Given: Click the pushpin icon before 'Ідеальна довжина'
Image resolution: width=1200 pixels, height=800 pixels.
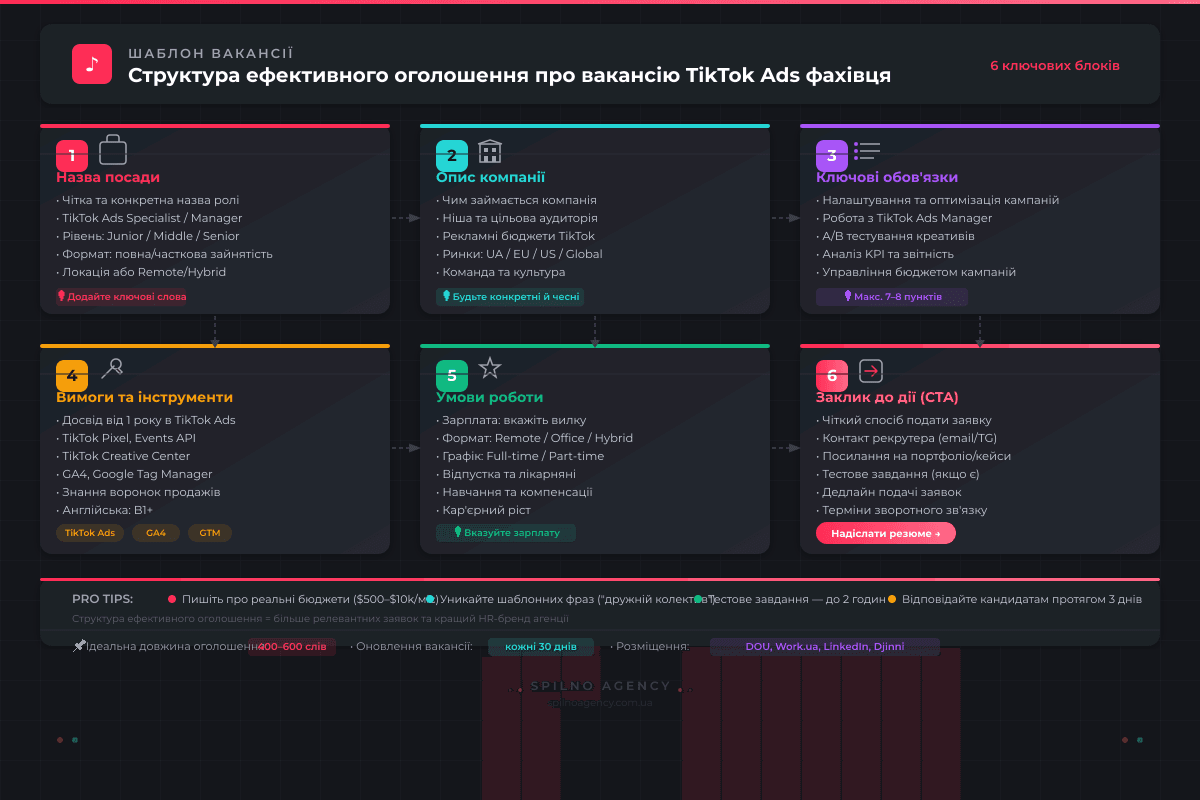Looking at the screenshot, I should pyautogui.click(x=79, y=646).
